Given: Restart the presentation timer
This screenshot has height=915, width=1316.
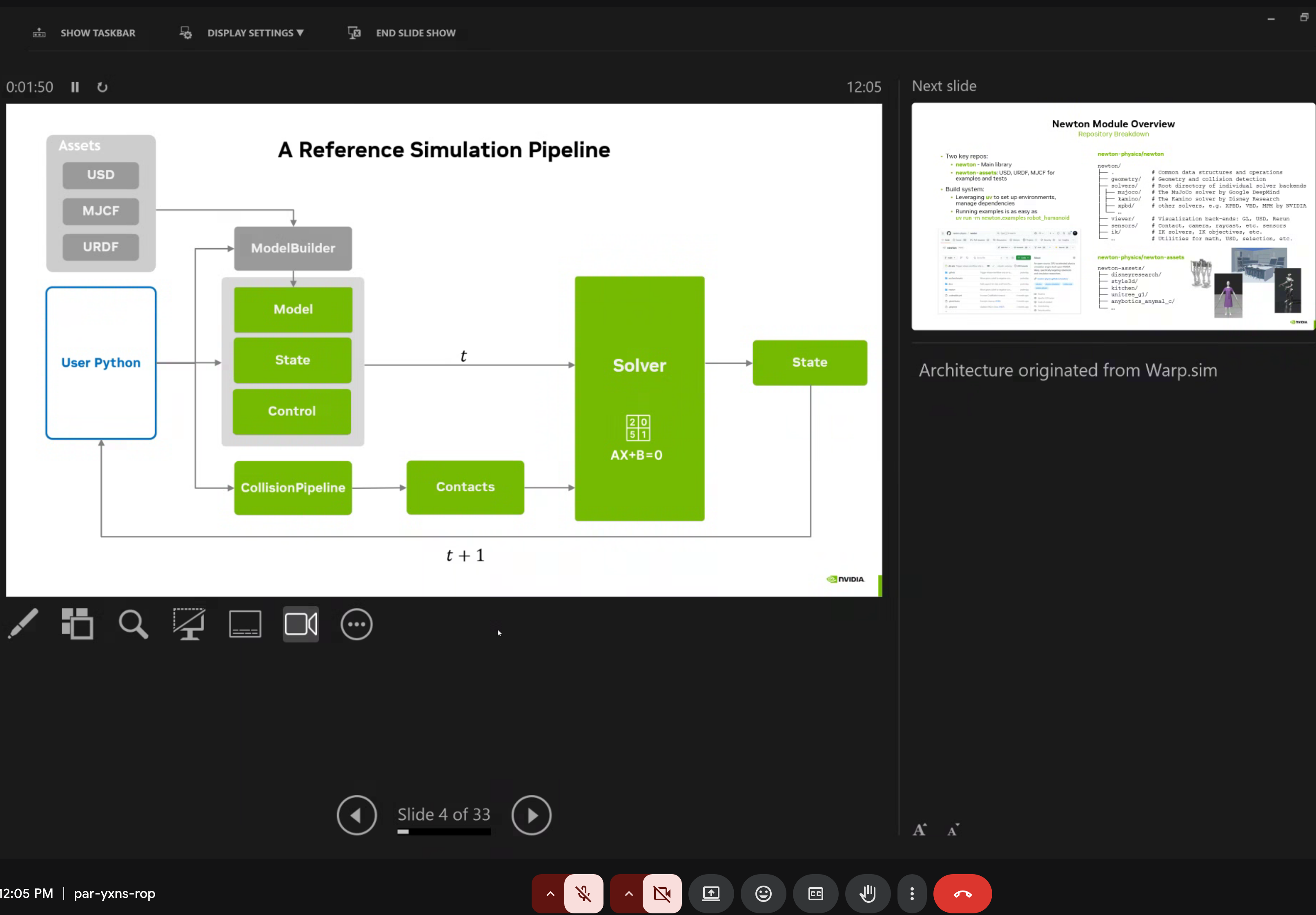Looking at the screenshot, I should [x=102, y=87].
